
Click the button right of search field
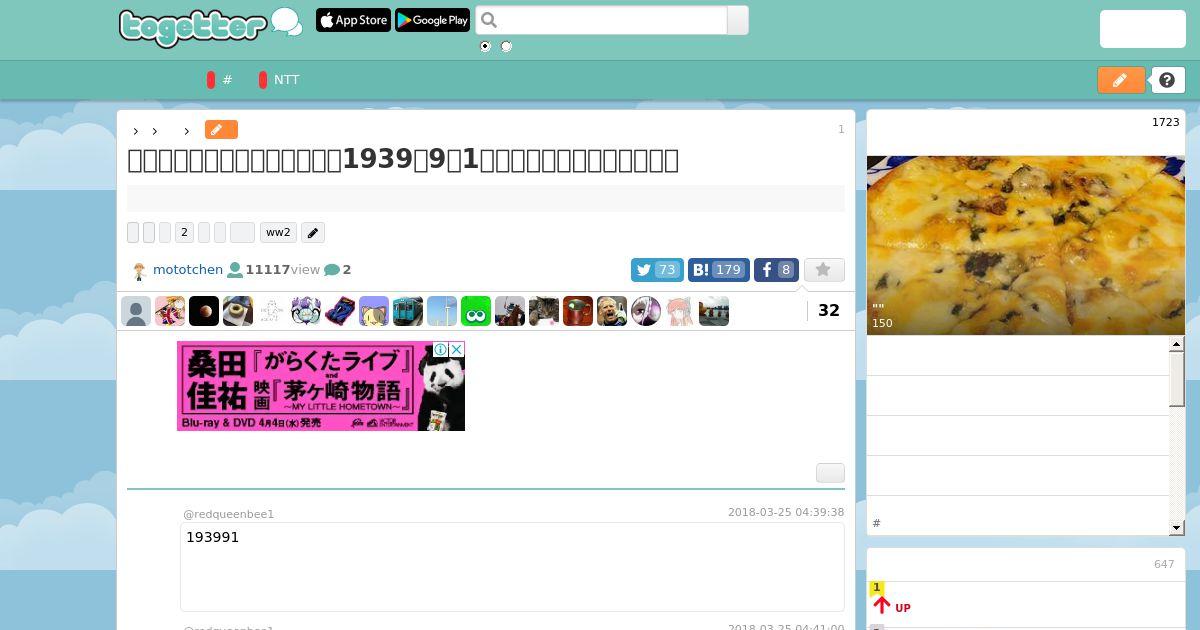point(738,20)
